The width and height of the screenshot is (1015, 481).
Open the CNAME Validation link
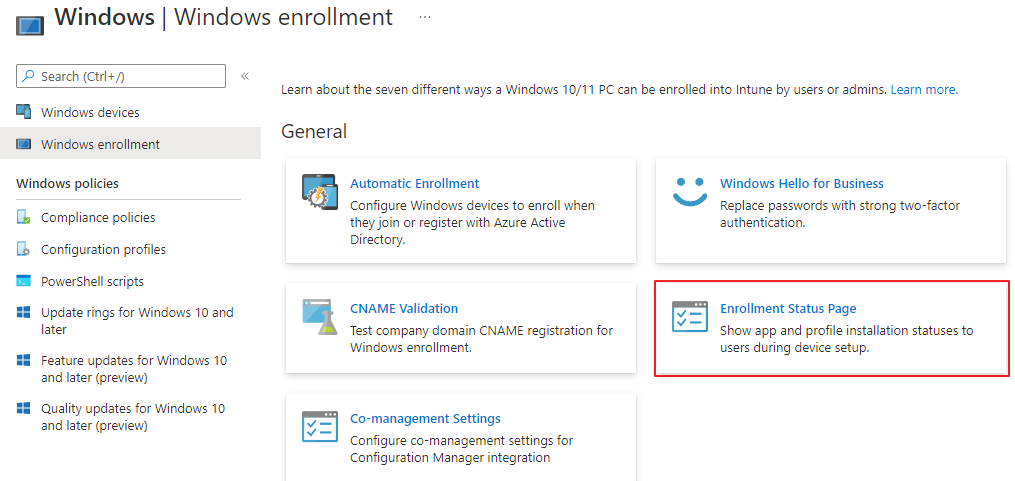404,308
